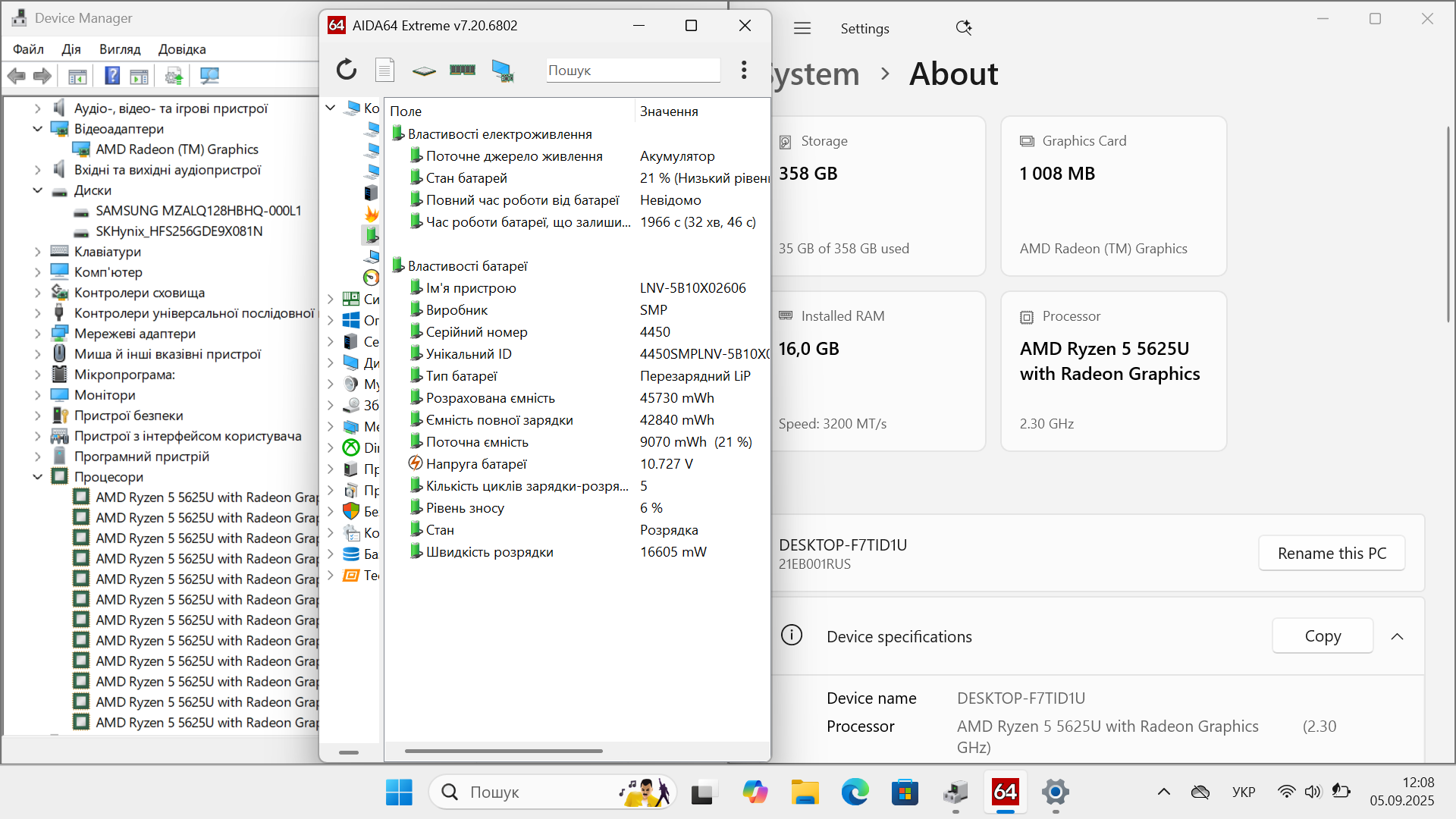The height and width of the screenshot is (819, 1456).
Task: Click the AIDA64 refresh icon
Action: pos(347,70)
